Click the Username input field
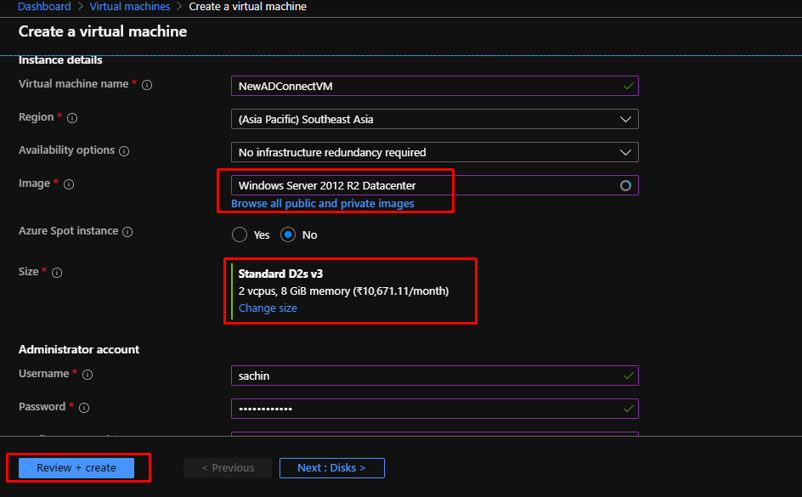Viewport: 802px width, 497px height. click(434, 375)
